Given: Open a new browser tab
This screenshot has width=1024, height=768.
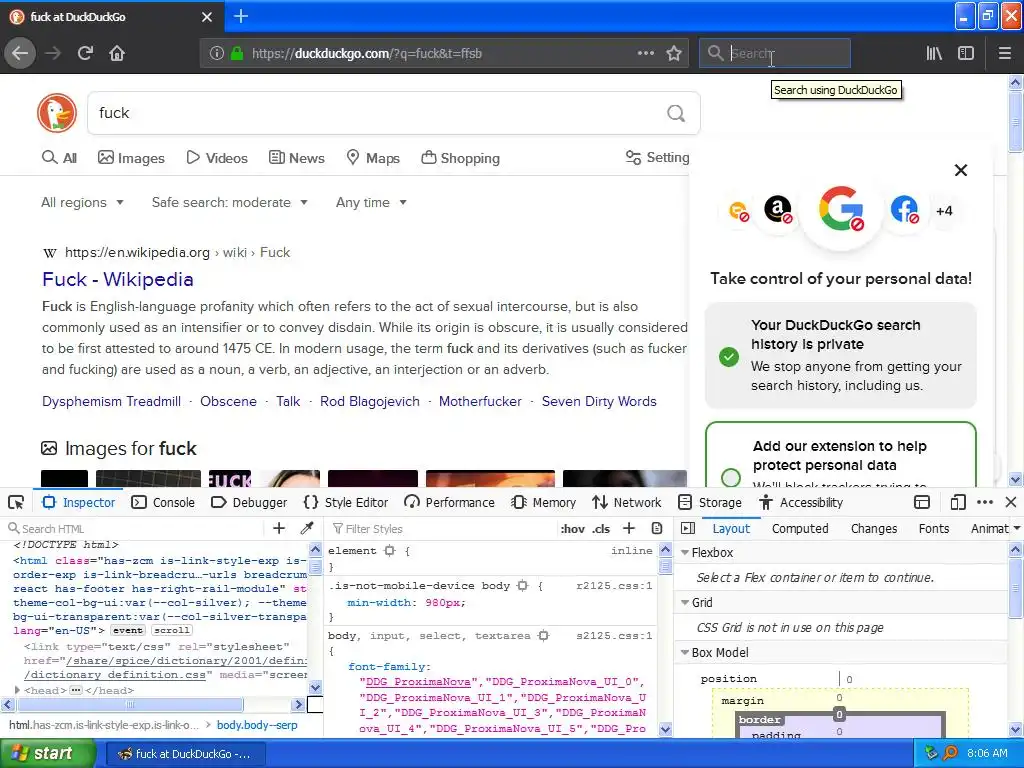Looking at the screenshot, I should point(241,16).
